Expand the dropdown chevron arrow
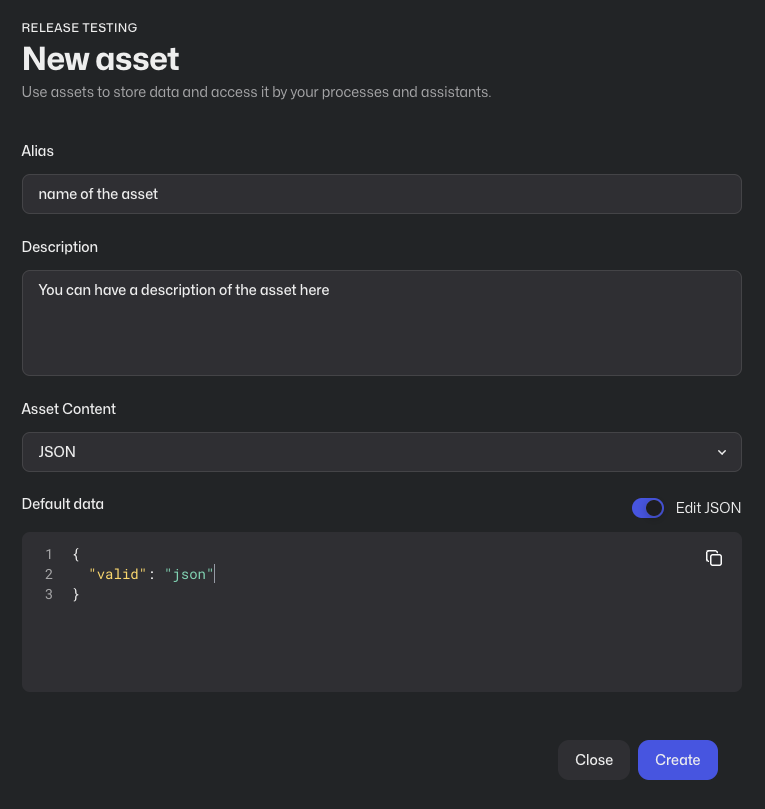The image size is (765, 809). (x=722, y=452)
